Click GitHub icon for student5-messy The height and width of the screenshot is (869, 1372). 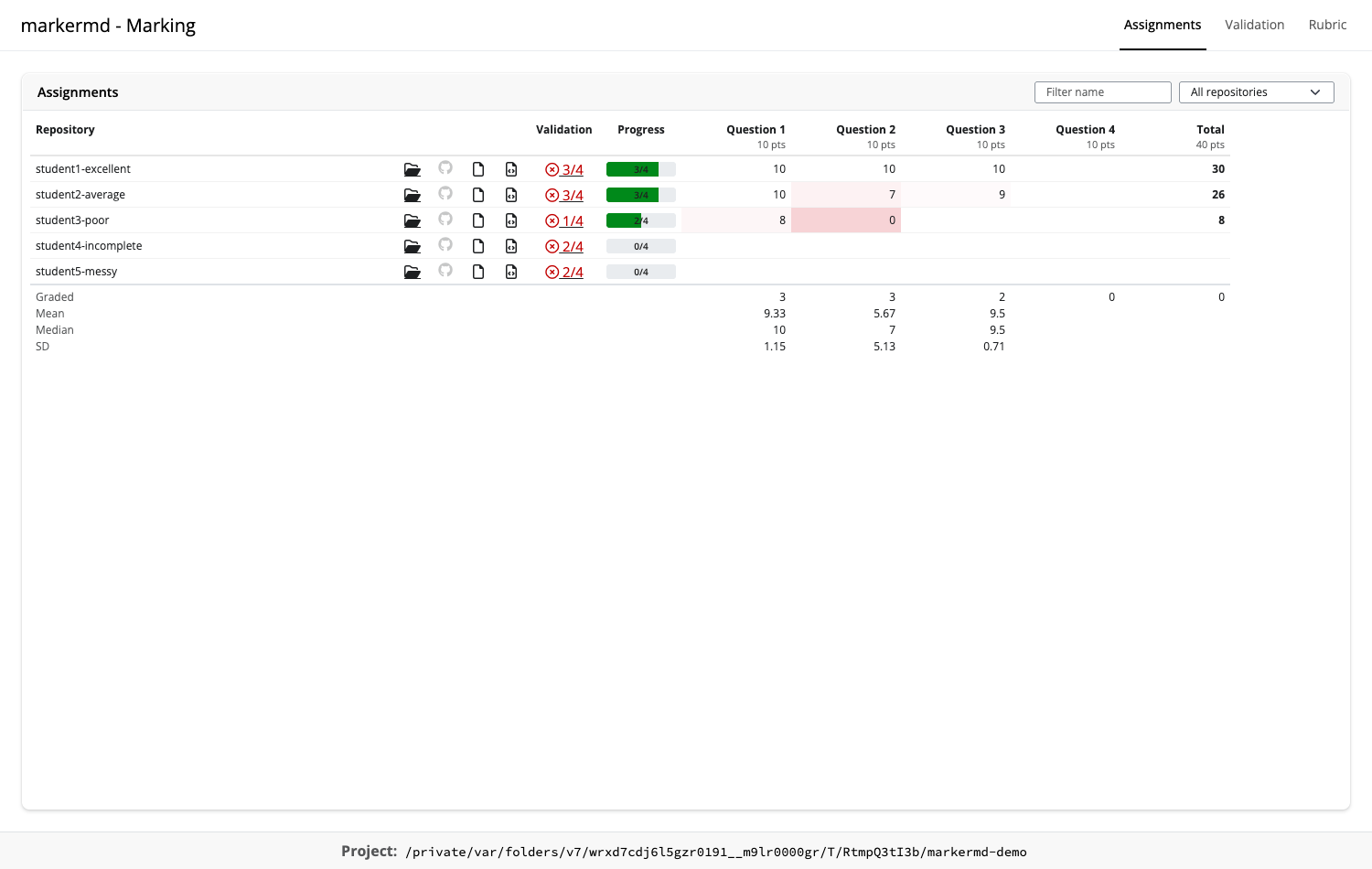click(x=445, y=271)
